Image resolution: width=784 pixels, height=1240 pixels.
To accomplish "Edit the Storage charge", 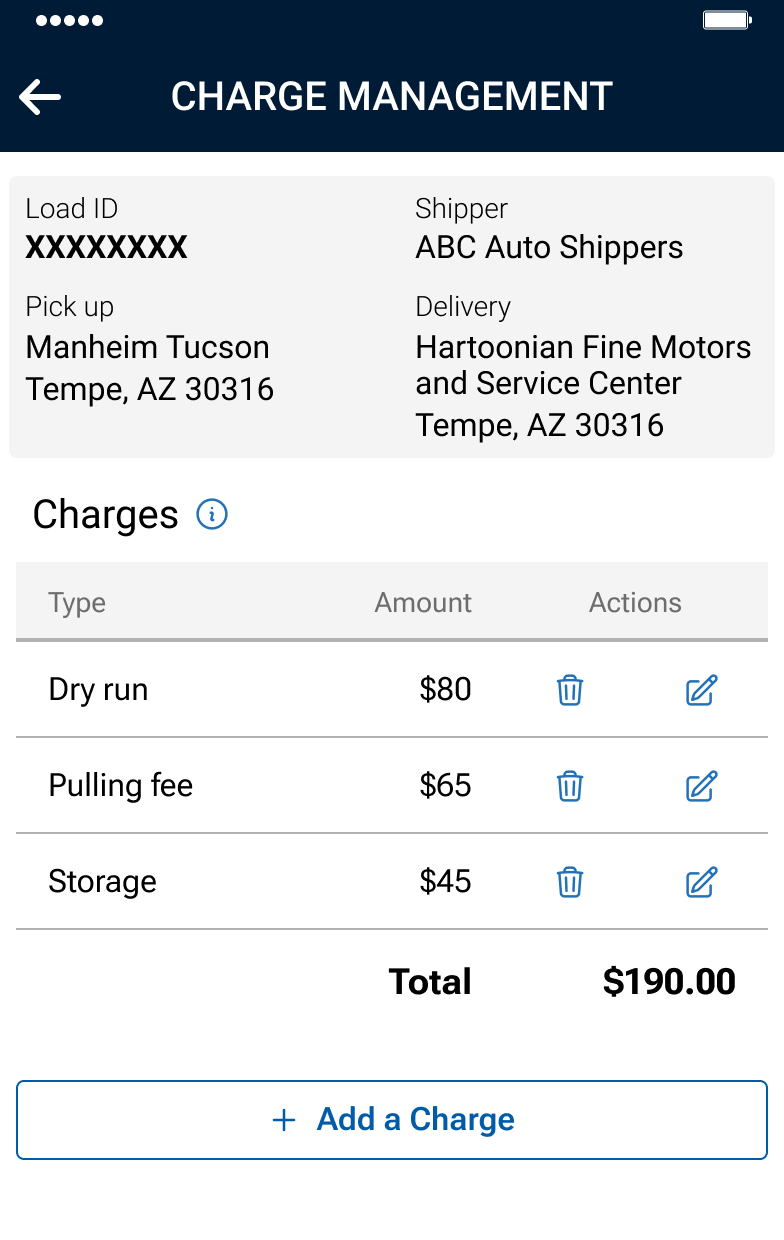I will click(702, 882).
